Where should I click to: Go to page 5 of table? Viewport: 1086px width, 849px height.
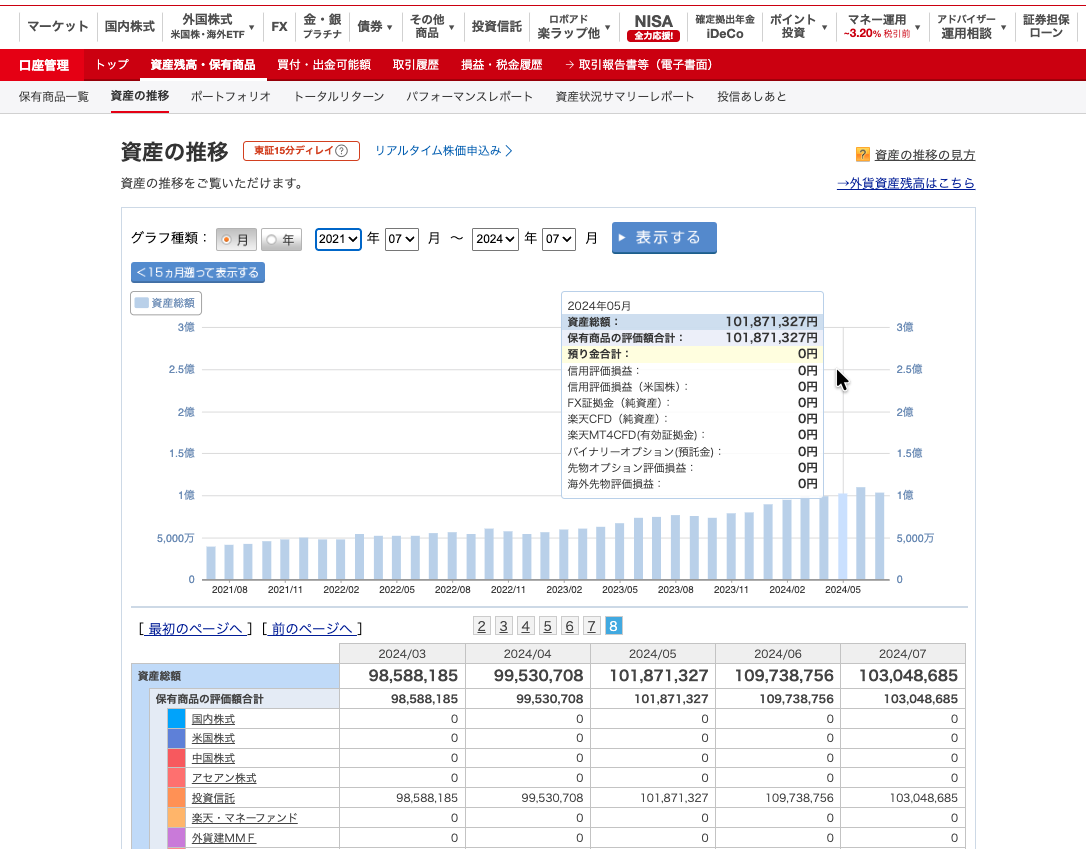(x=547, y=627)
